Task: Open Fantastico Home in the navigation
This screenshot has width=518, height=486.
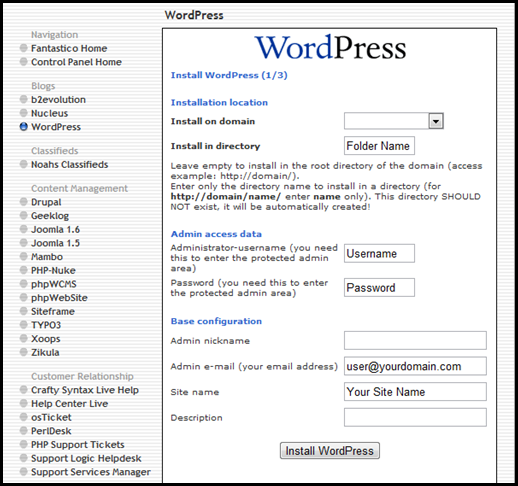Action: [69, 48]
